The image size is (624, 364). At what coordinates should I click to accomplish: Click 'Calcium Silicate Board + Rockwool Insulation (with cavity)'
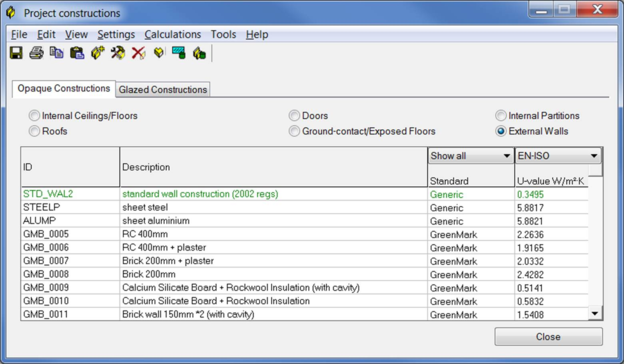241,288
